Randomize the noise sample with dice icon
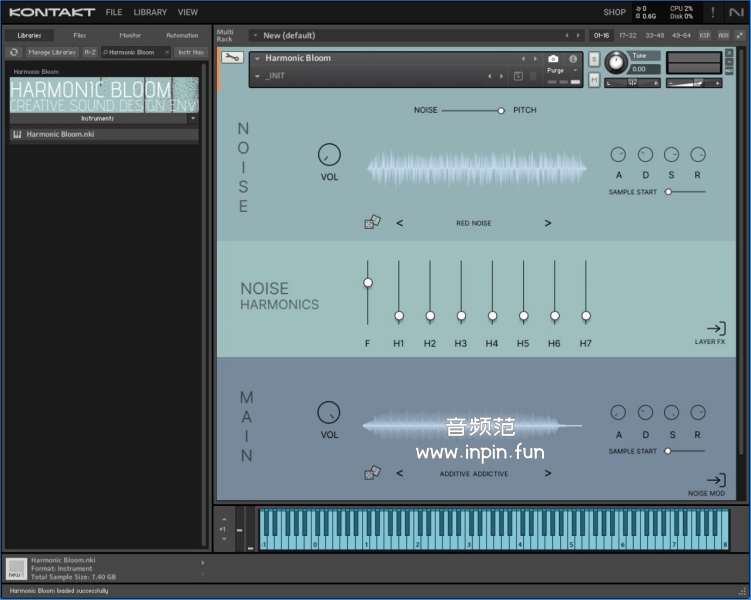 tap(372, 223)
